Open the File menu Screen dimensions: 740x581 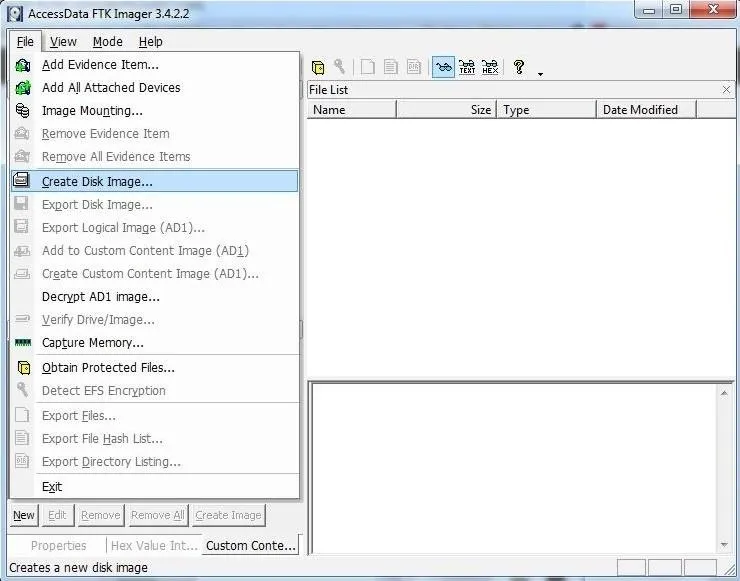[x=25, y=42]
